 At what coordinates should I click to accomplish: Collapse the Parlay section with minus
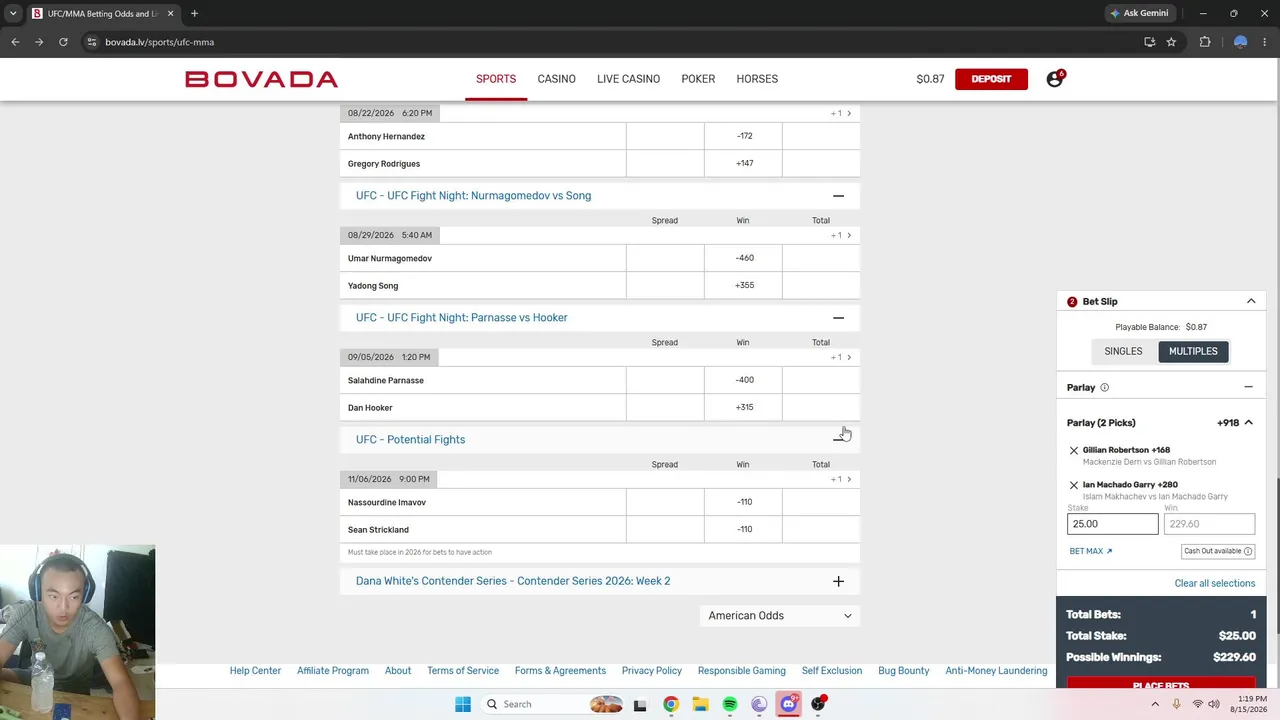[1248, 387]
